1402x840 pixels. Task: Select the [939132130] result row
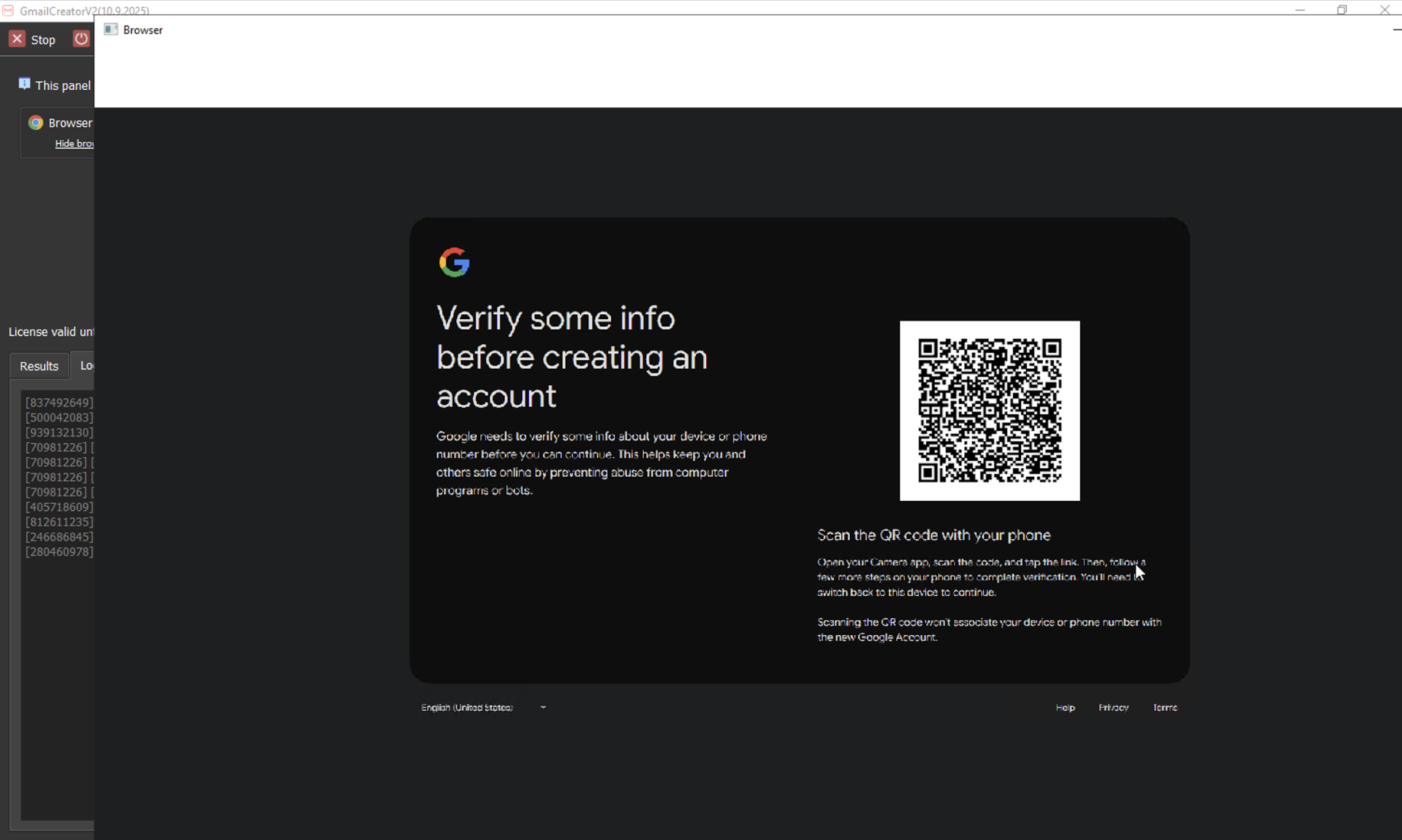pyautogui.click(x=59, y=432)
